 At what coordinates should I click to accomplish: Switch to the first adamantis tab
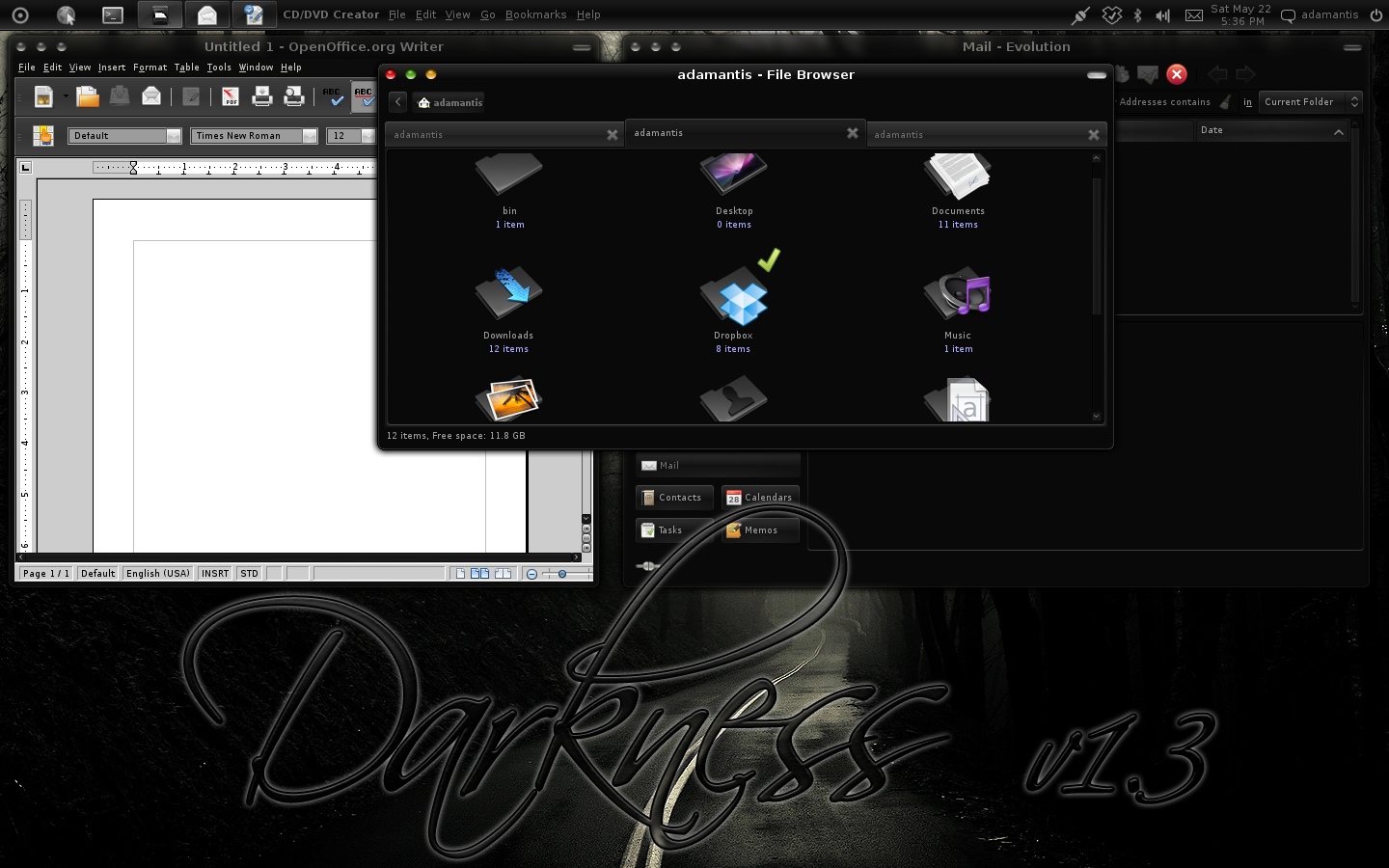pyautogui.click(x=504, y=135)
